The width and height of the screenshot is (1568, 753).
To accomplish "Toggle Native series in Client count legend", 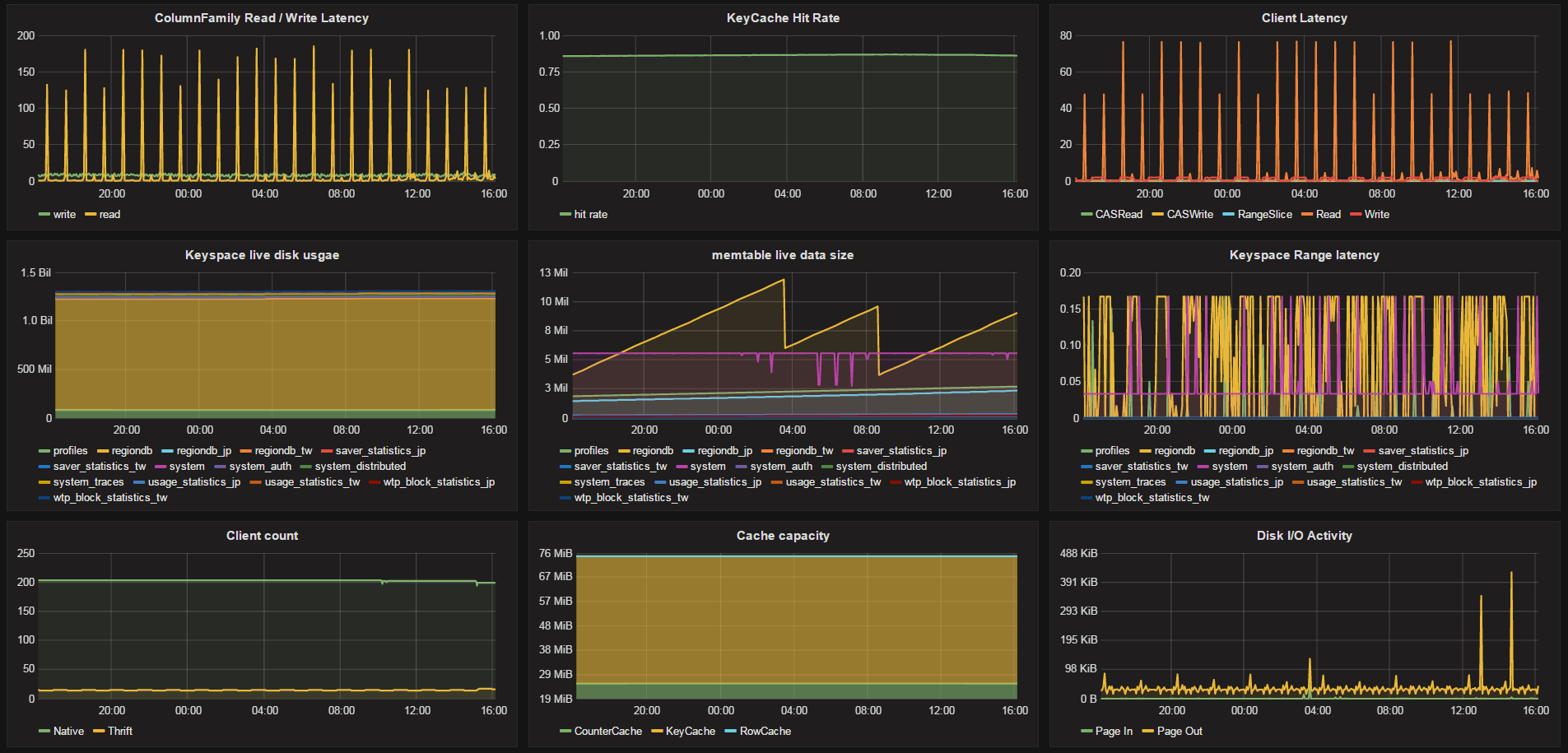I will 68,732.
